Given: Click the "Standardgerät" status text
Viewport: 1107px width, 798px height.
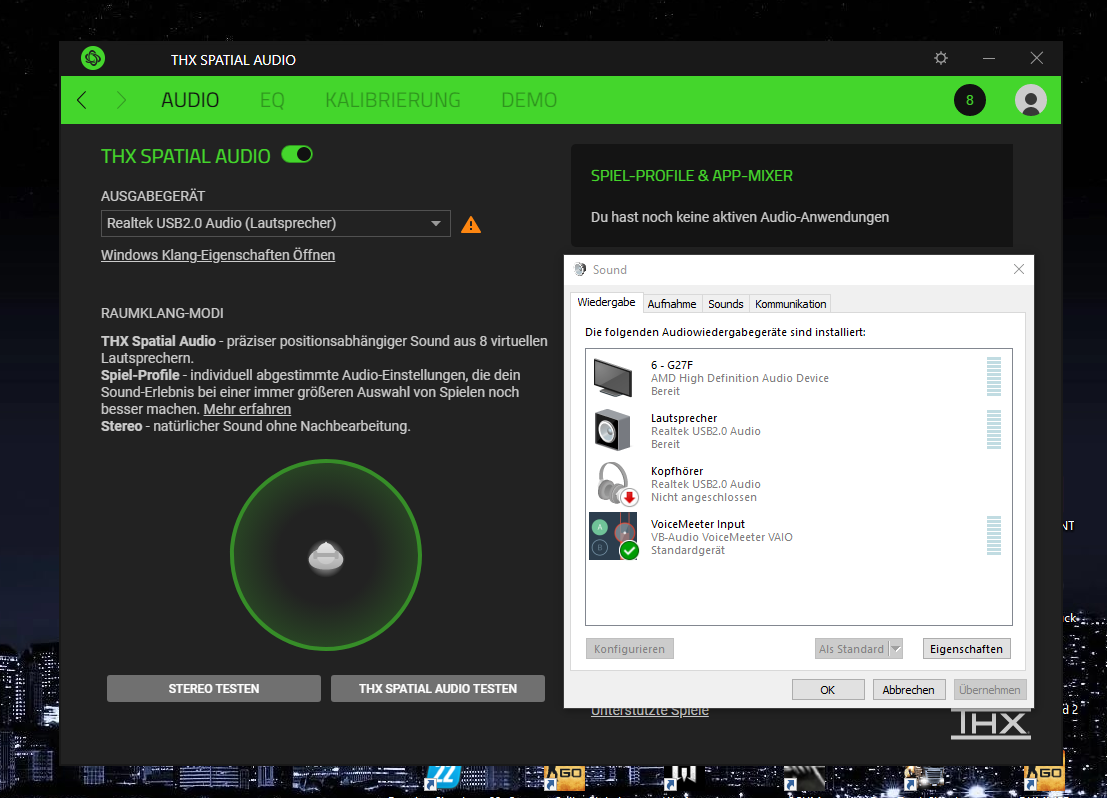Looking at the screenshot, I should point(688,550).
